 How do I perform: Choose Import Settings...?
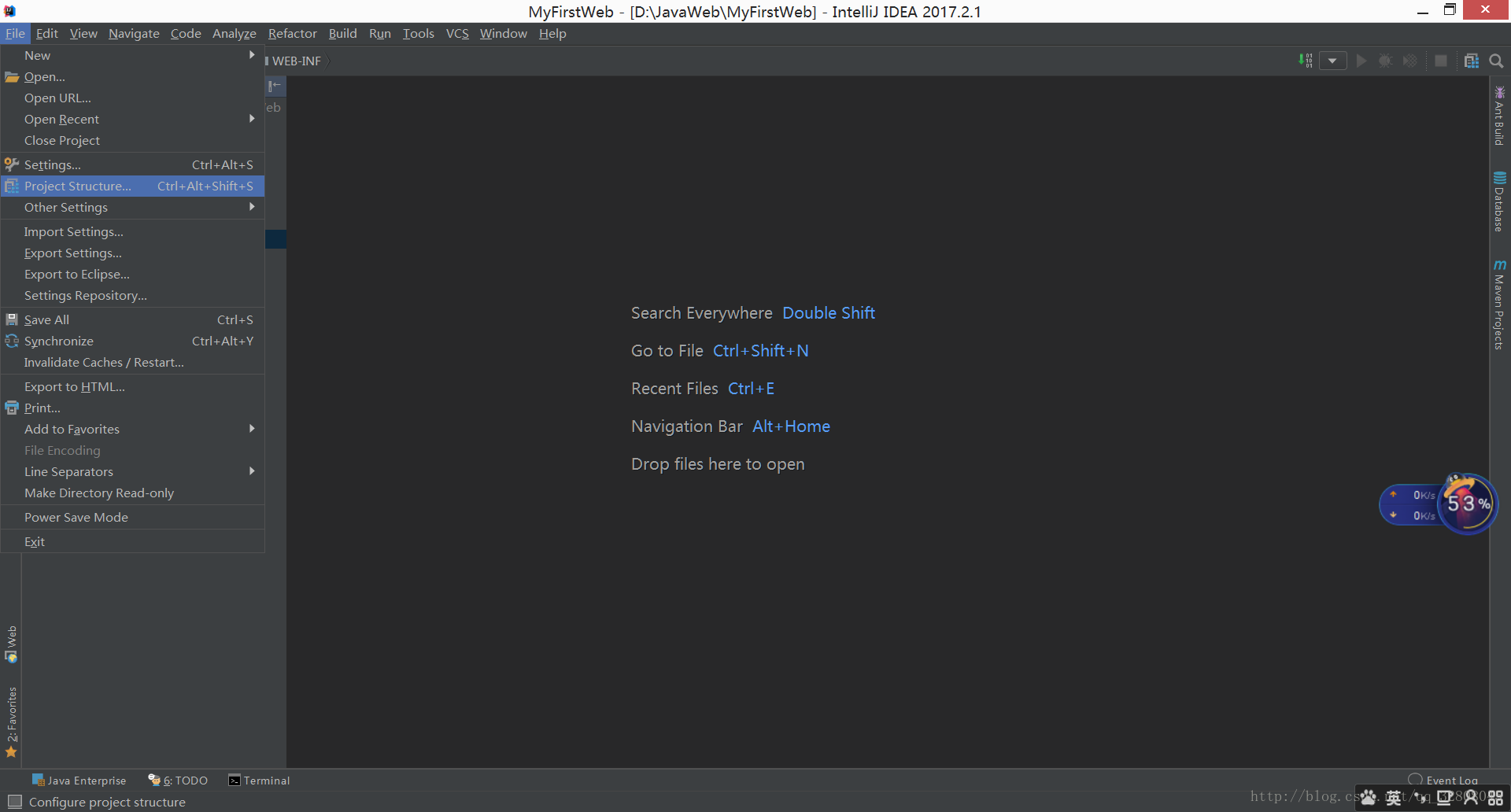(132, 231)
